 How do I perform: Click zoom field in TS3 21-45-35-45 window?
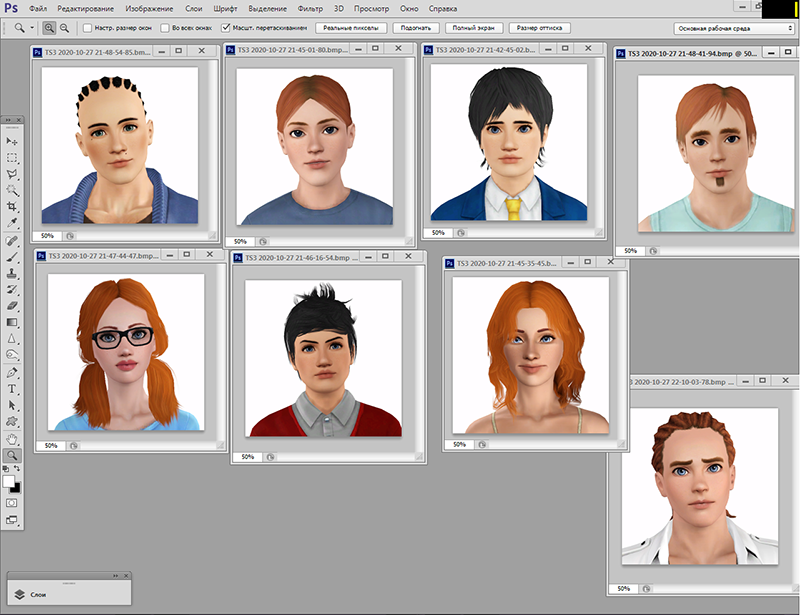(x=459, y=445)
